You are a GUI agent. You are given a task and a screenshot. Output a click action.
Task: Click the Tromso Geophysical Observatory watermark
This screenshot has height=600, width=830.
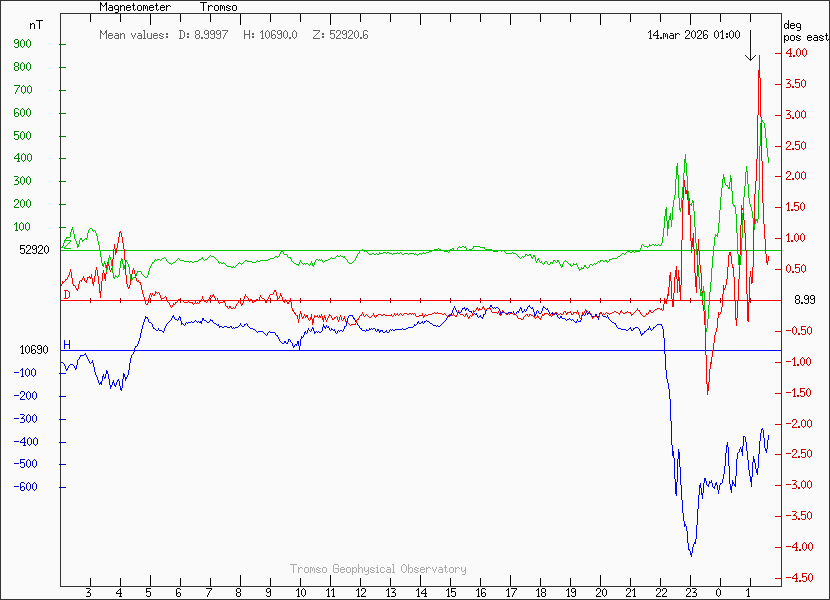(x=378, y=569)
